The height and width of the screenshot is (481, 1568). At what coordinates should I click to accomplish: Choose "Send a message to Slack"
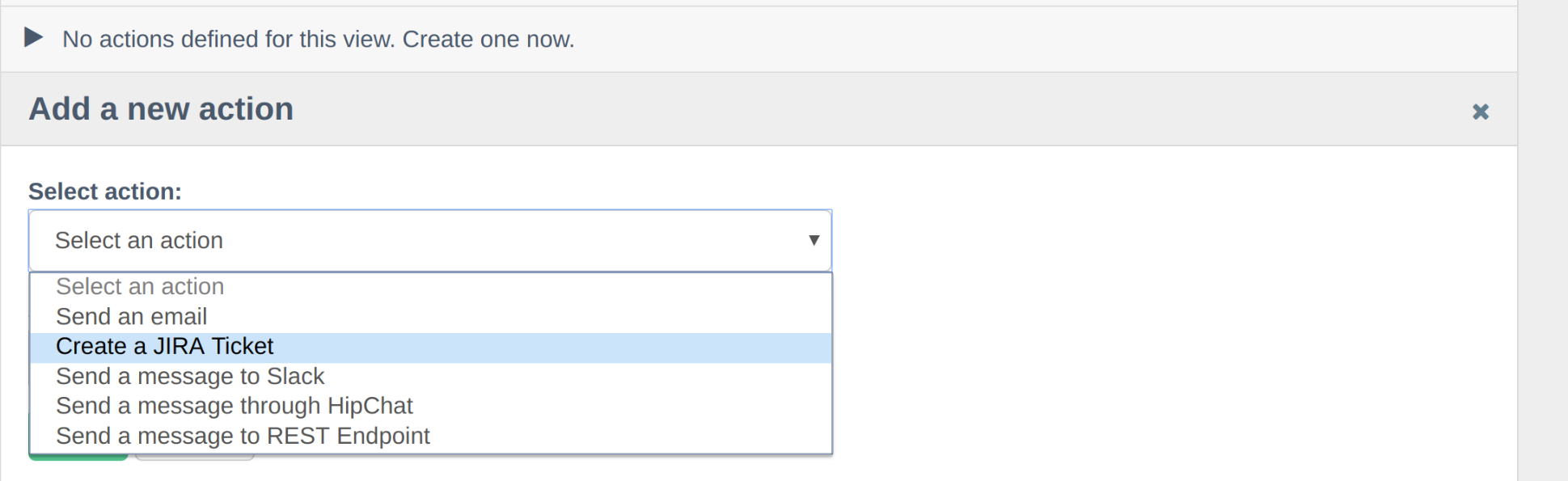point(190,377)
